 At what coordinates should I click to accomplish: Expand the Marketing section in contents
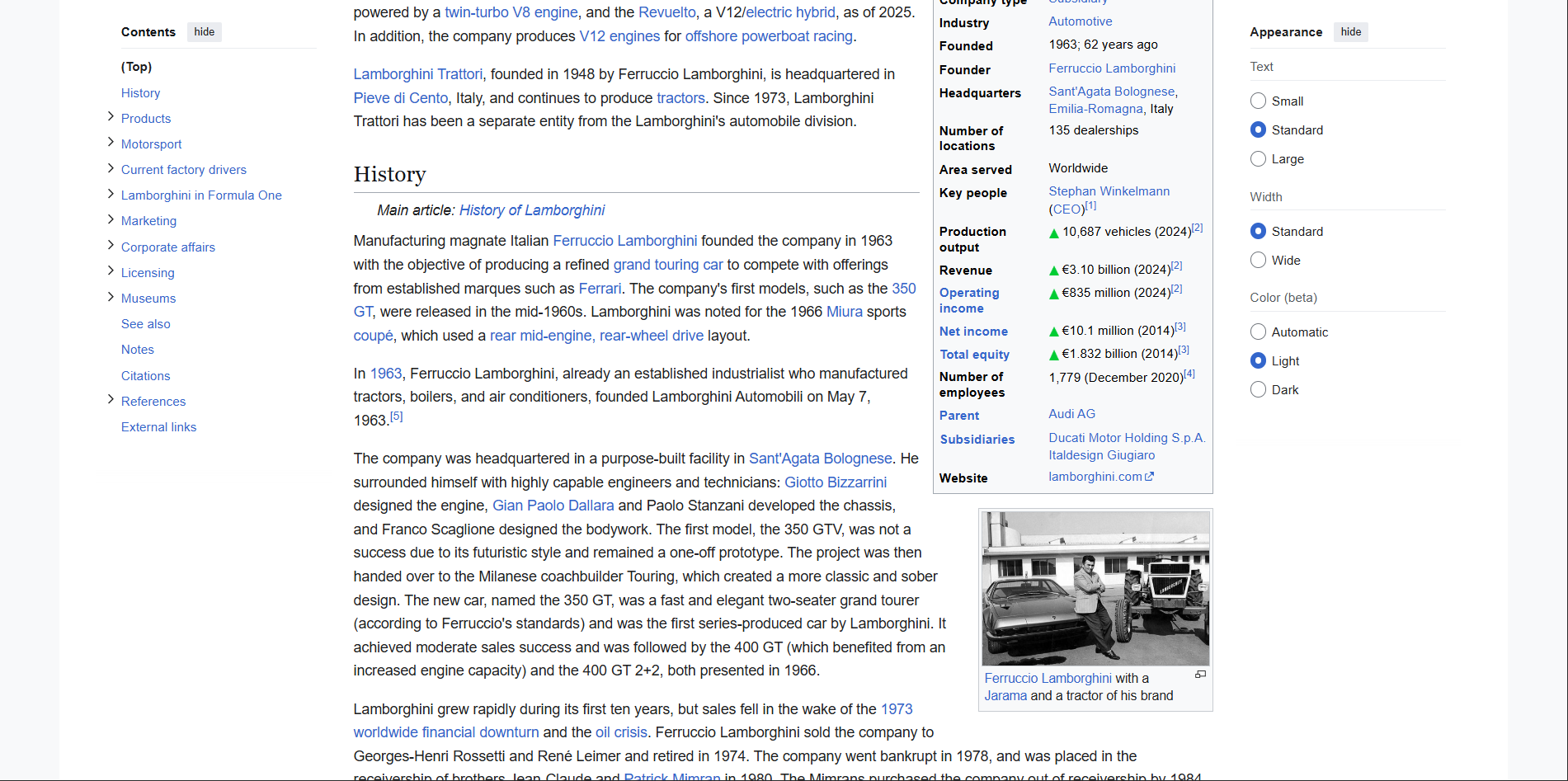[x=111, y=219]
